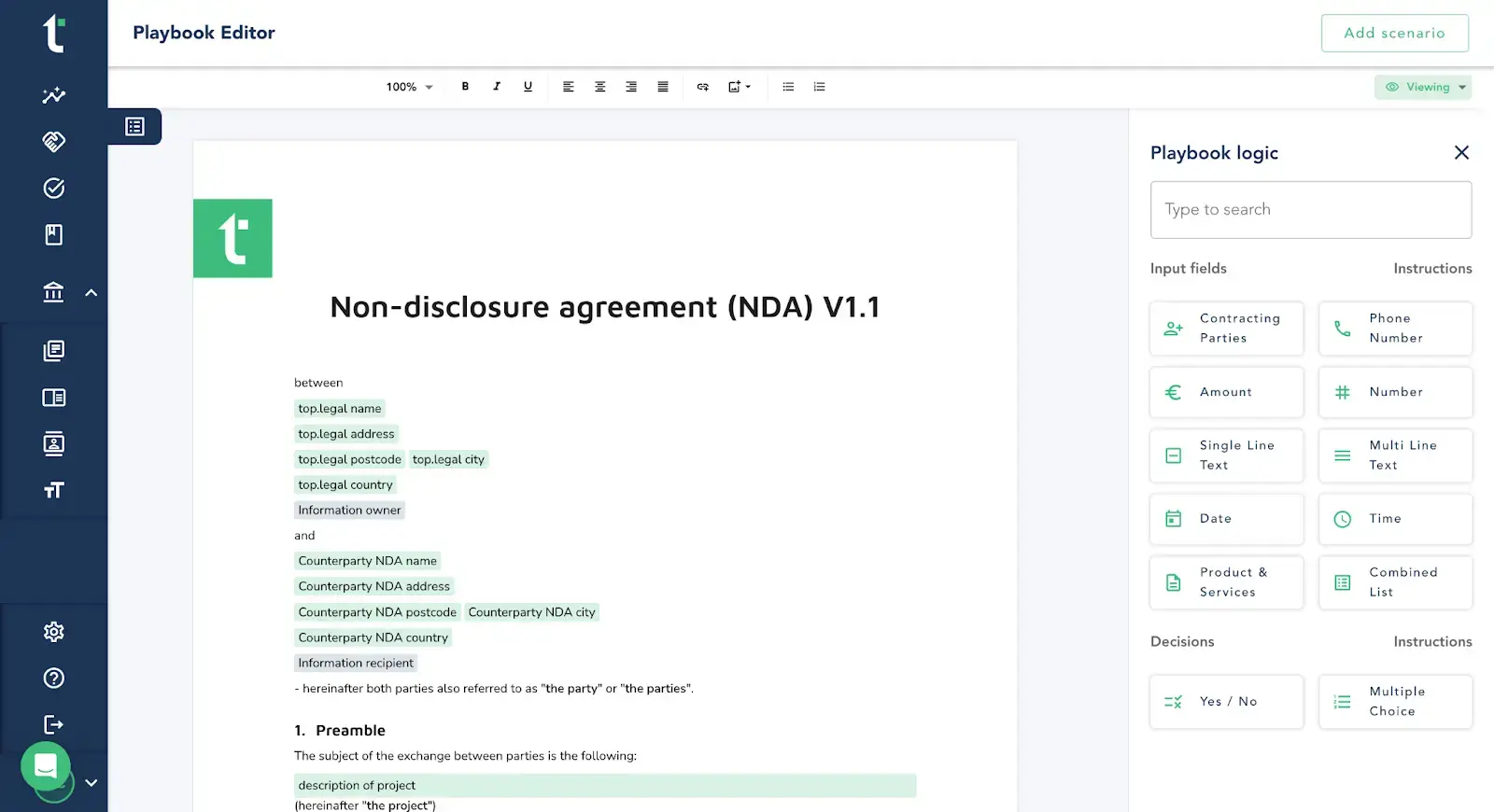
Task: Open Decisions Instructions link
Action: [1432, 642]
